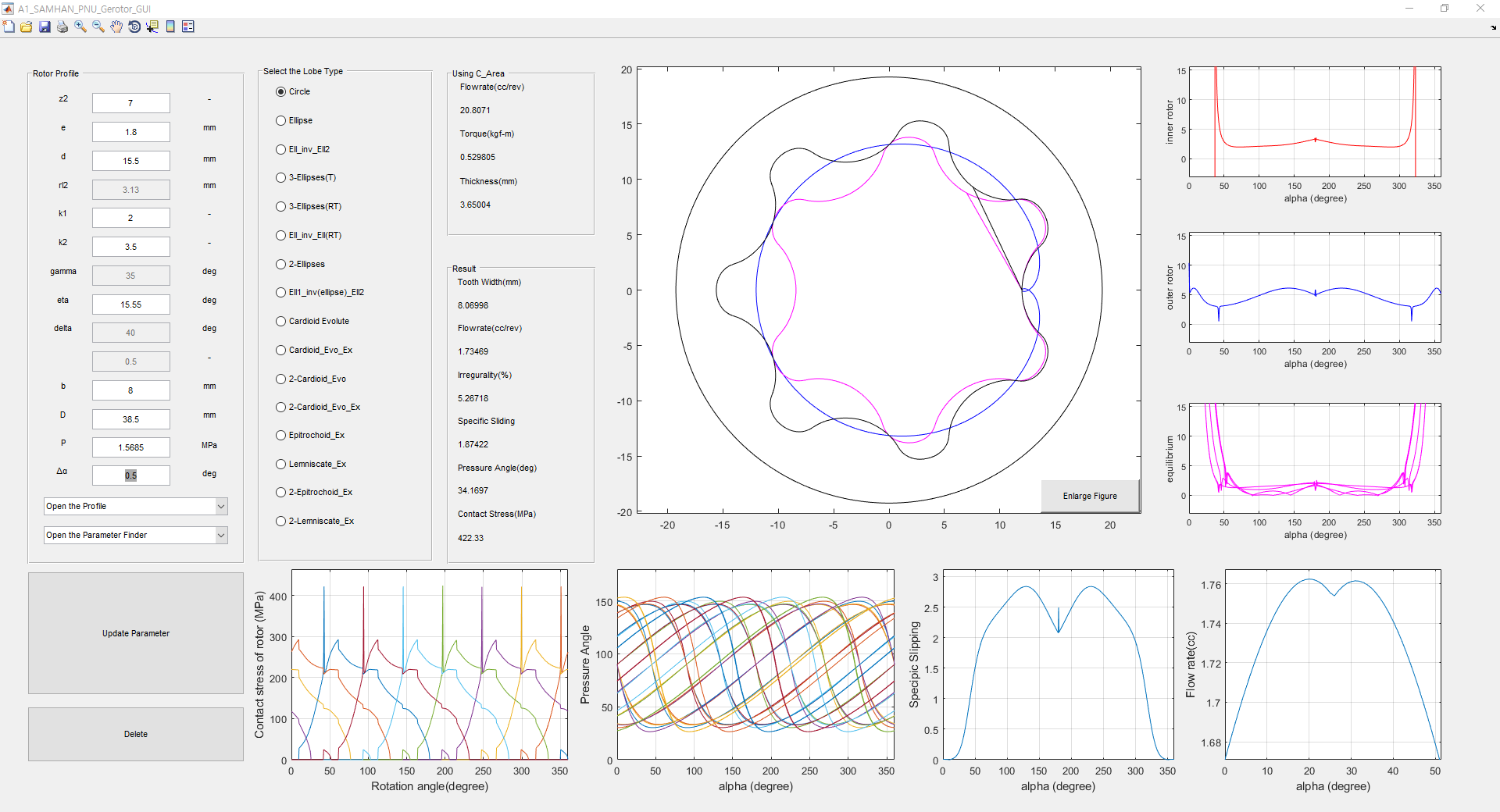The image size is (1500, 812).
Task: Open the Parameter Finder dropdown list
Action: 221,536
